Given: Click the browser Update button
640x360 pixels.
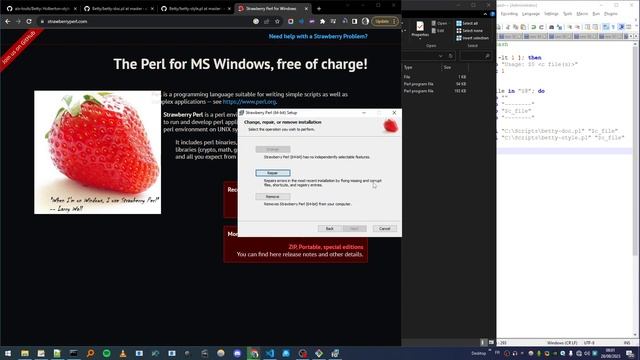Looking at the screenshot, I should coord(384,21).
